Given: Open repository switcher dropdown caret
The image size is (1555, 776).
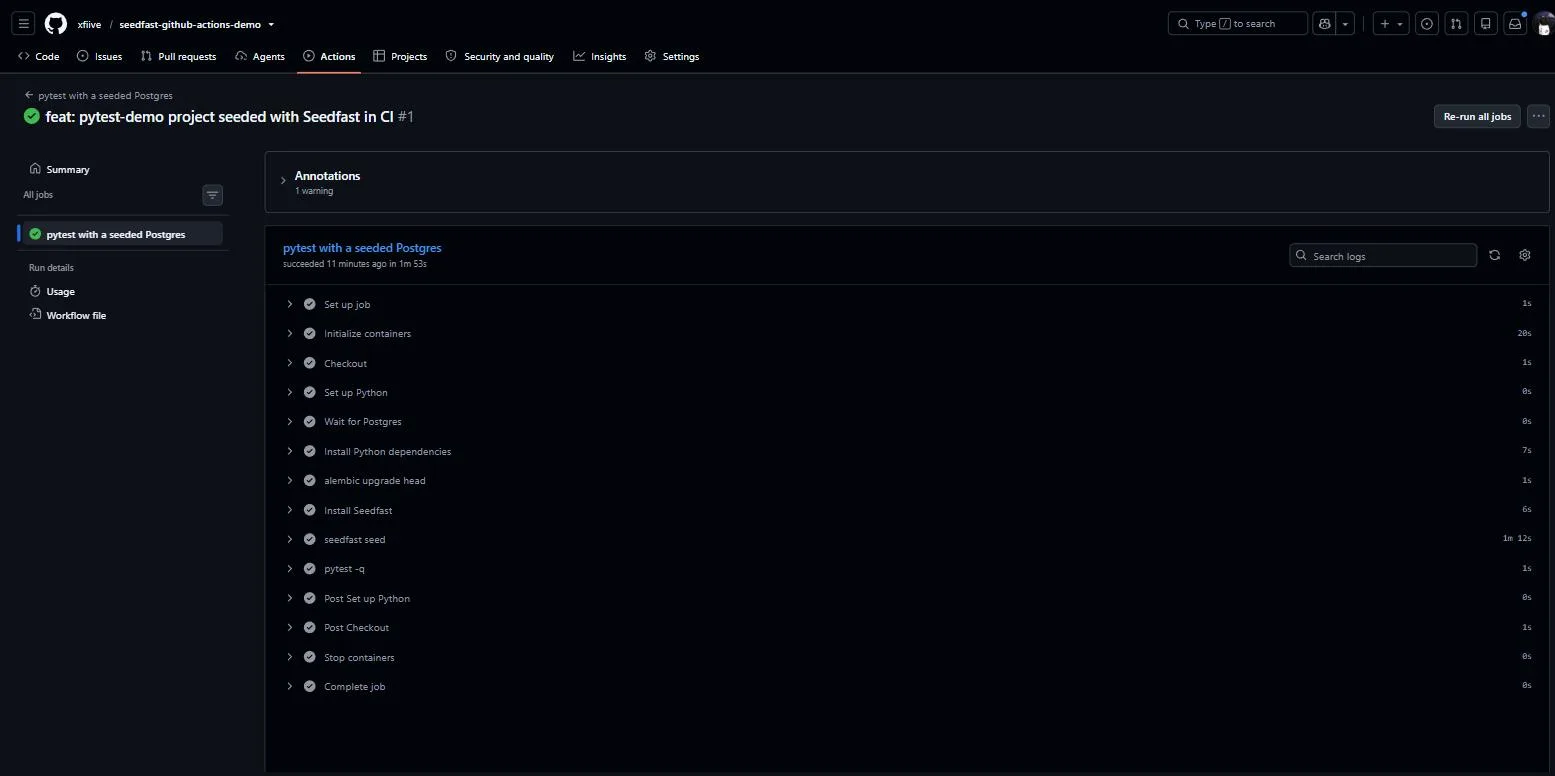Looking at the screenshot, I should click(271, 25).
